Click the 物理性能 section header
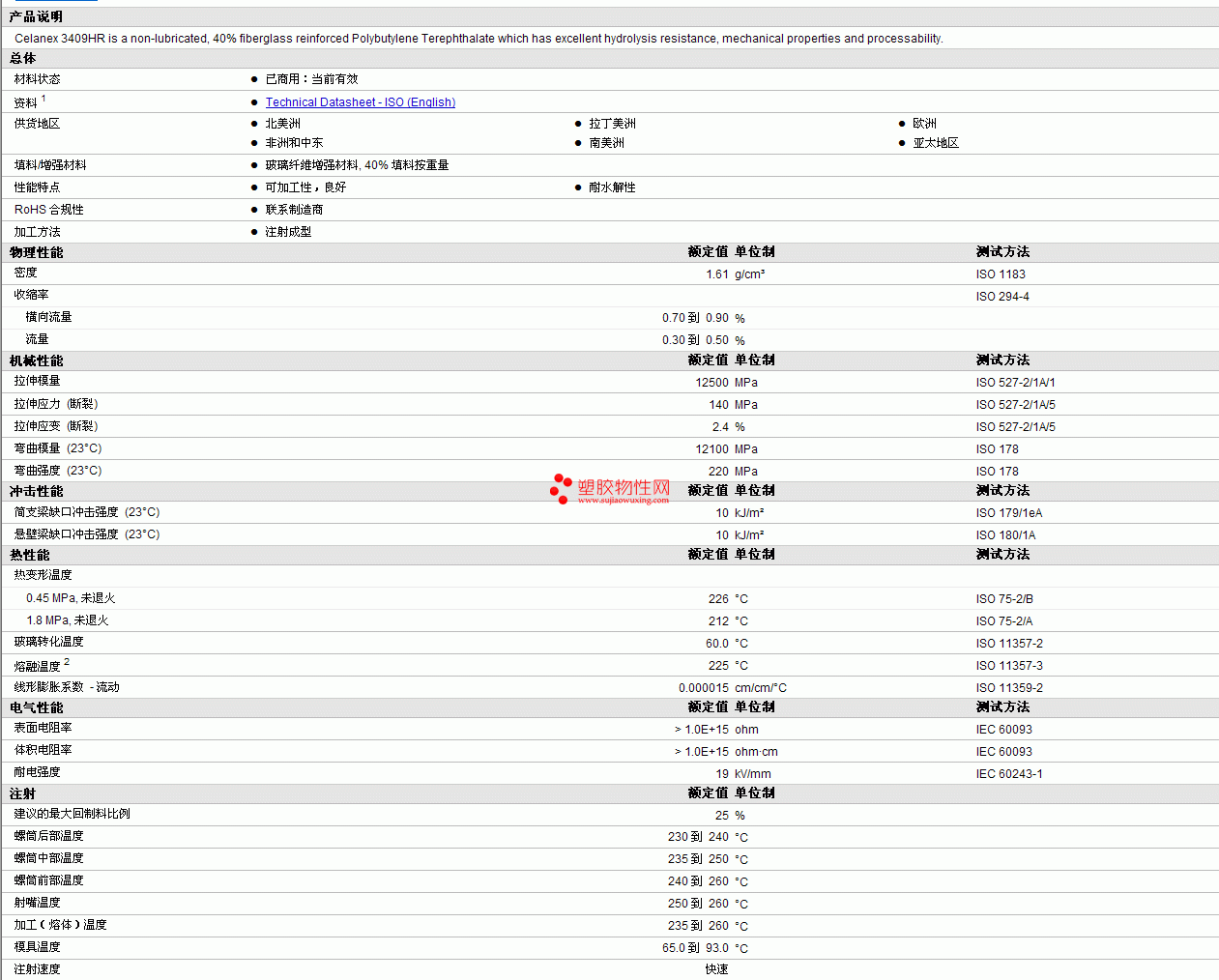The image size is (1219, 980). pos(36,252)
